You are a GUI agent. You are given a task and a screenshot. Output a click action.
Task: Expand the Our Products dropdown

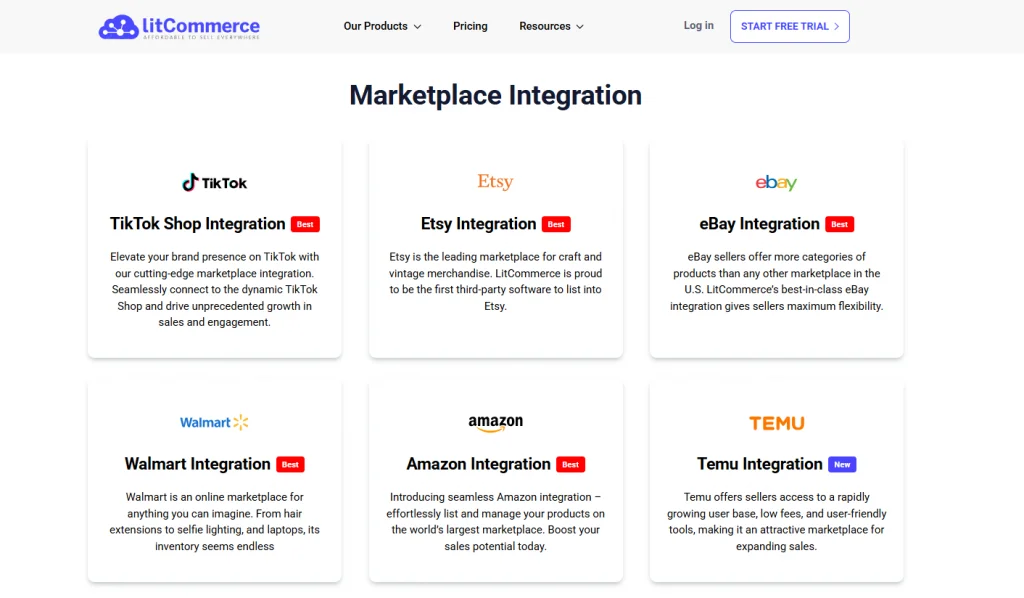click(x=382, y=26)
